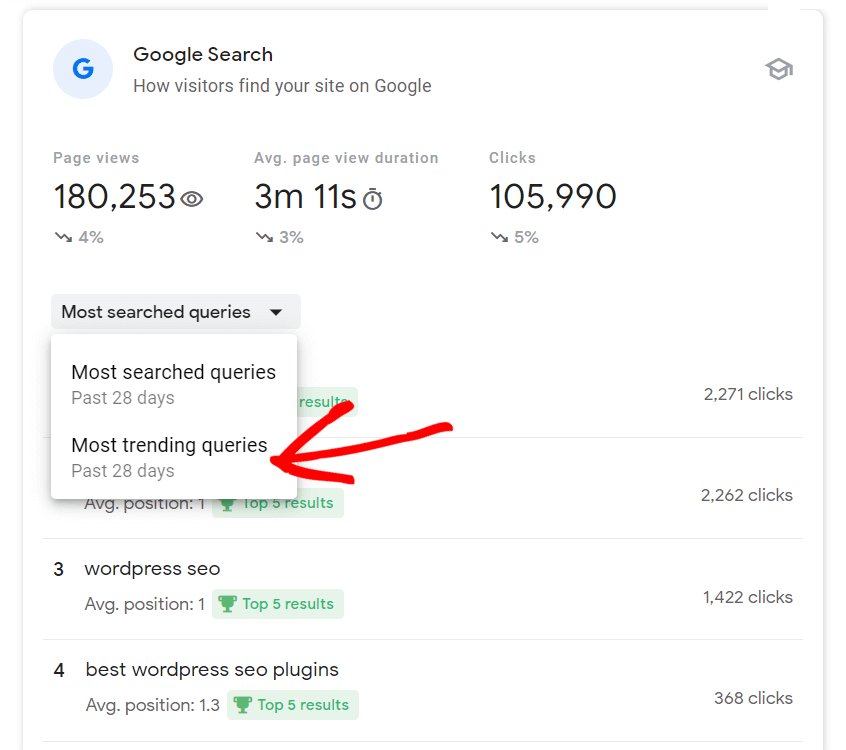This screenshot has width=846, height=750.
Task: Click the stopwatch icon beside 3m 11s
Action: (372, 199)
